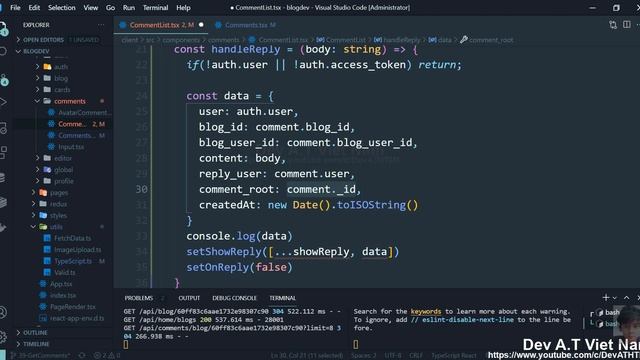Screen dimensions: 640x360
Task: Switch to the Comments.tsx editor tab
Action: 246,25
